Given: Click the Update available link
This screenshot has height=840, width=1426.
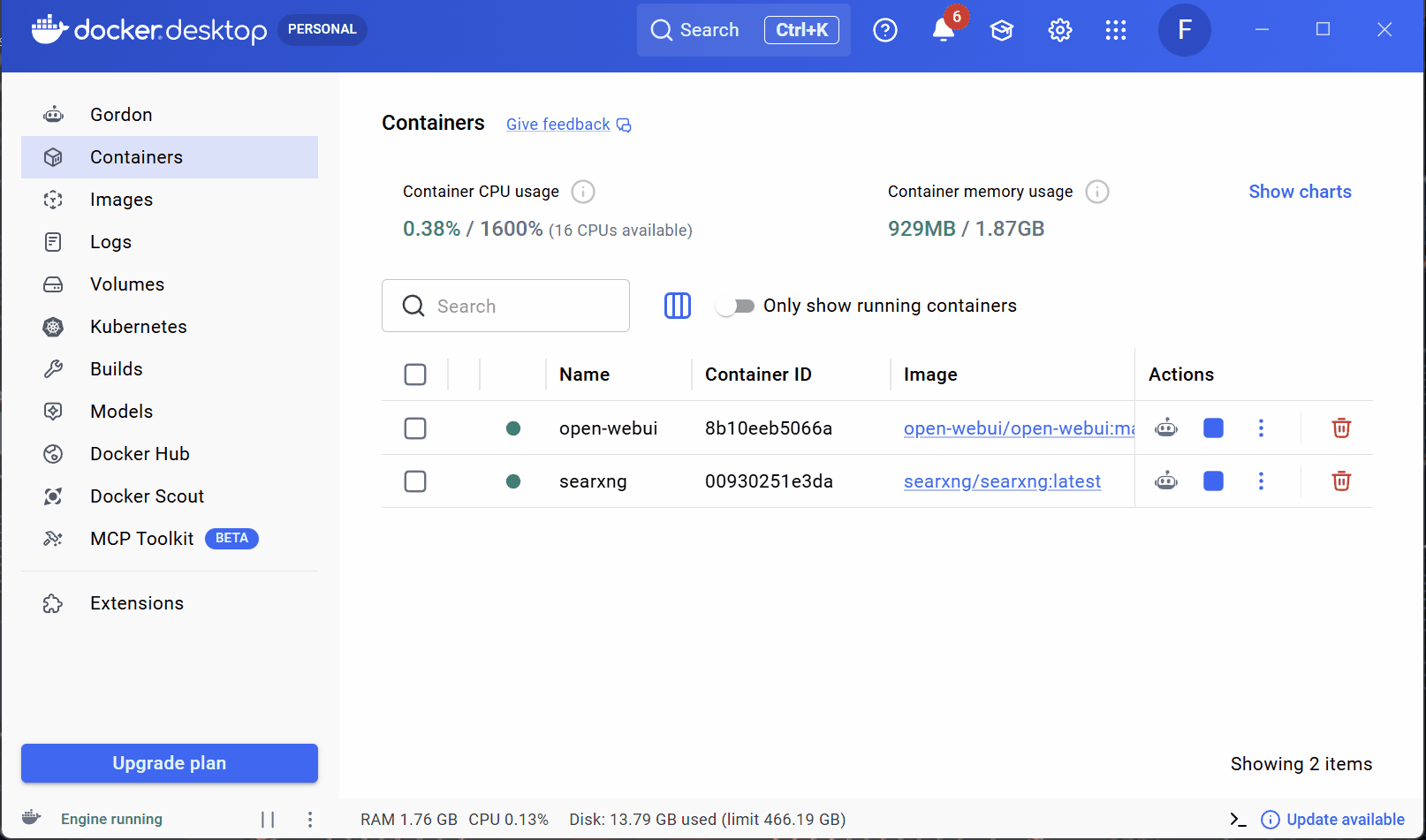Looking at the screenshot, I should [x=1333, y=820].
